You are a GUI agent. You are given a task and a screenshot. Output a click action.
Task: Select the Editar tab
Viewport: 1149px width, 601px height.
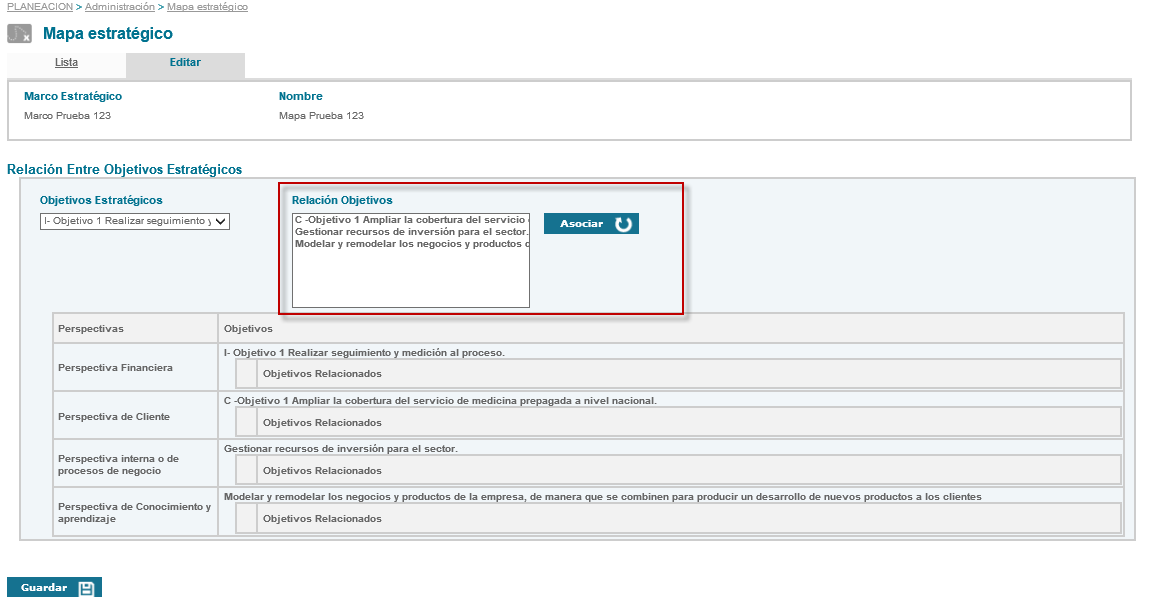point(185,63)
